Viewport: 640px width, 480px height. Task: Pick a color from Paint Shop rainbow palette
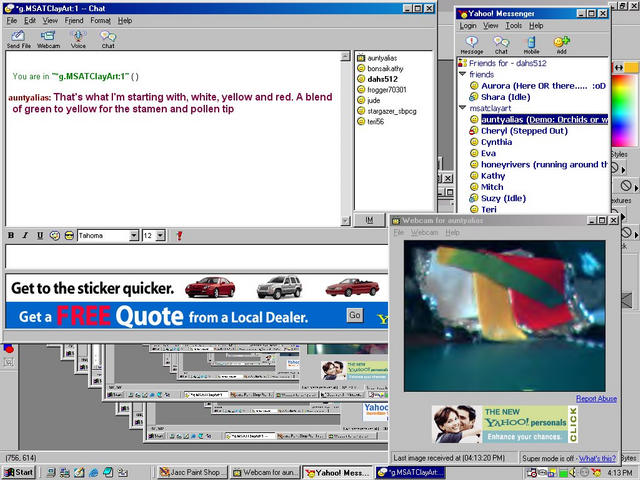(x=625, y=110)
